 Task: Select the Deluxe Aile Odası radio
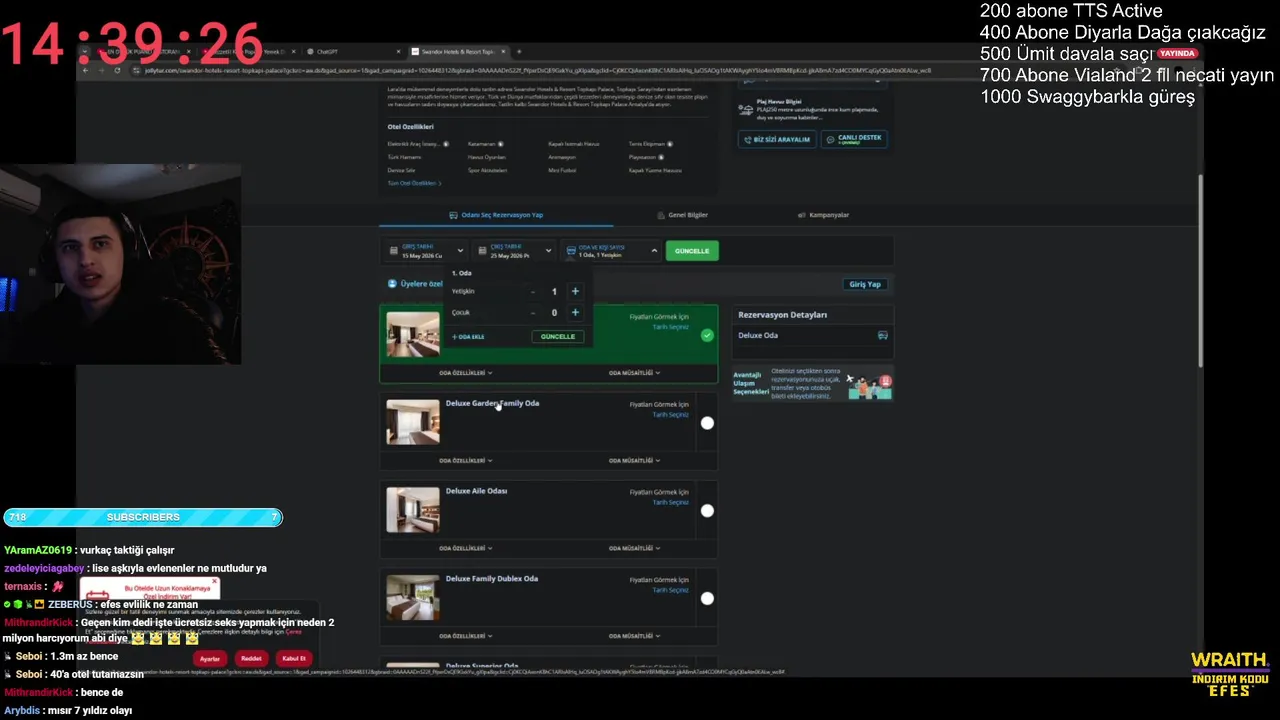[x=707, y=511]
